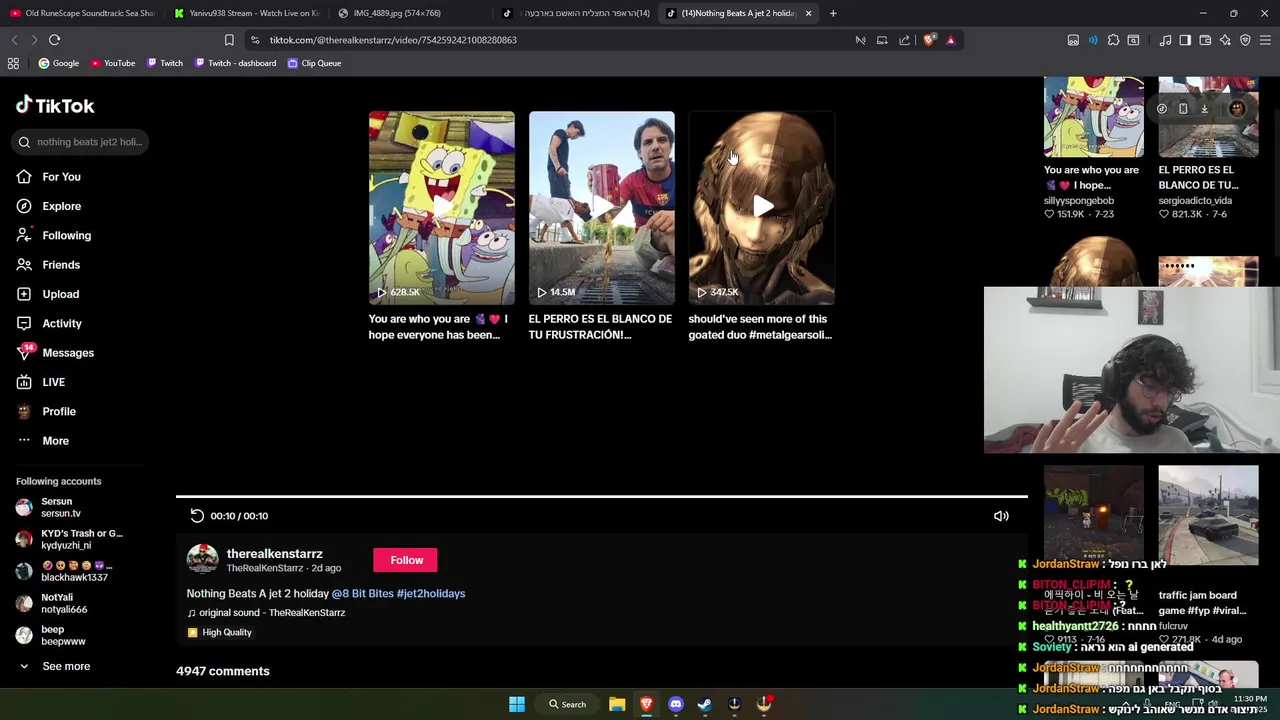Go to the LIVE section
The height and width of the screenshot is (720, 1280).
(40, 382)
